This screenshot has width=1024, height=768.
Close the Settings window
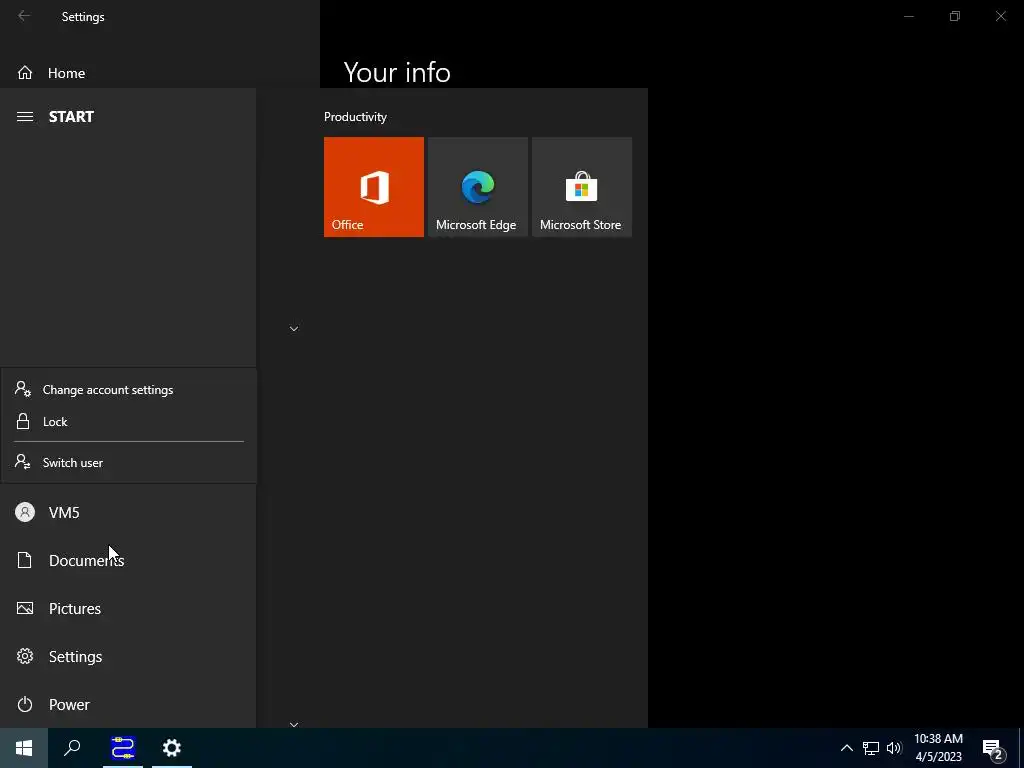pyautogui.click(x=1000, y=16)
